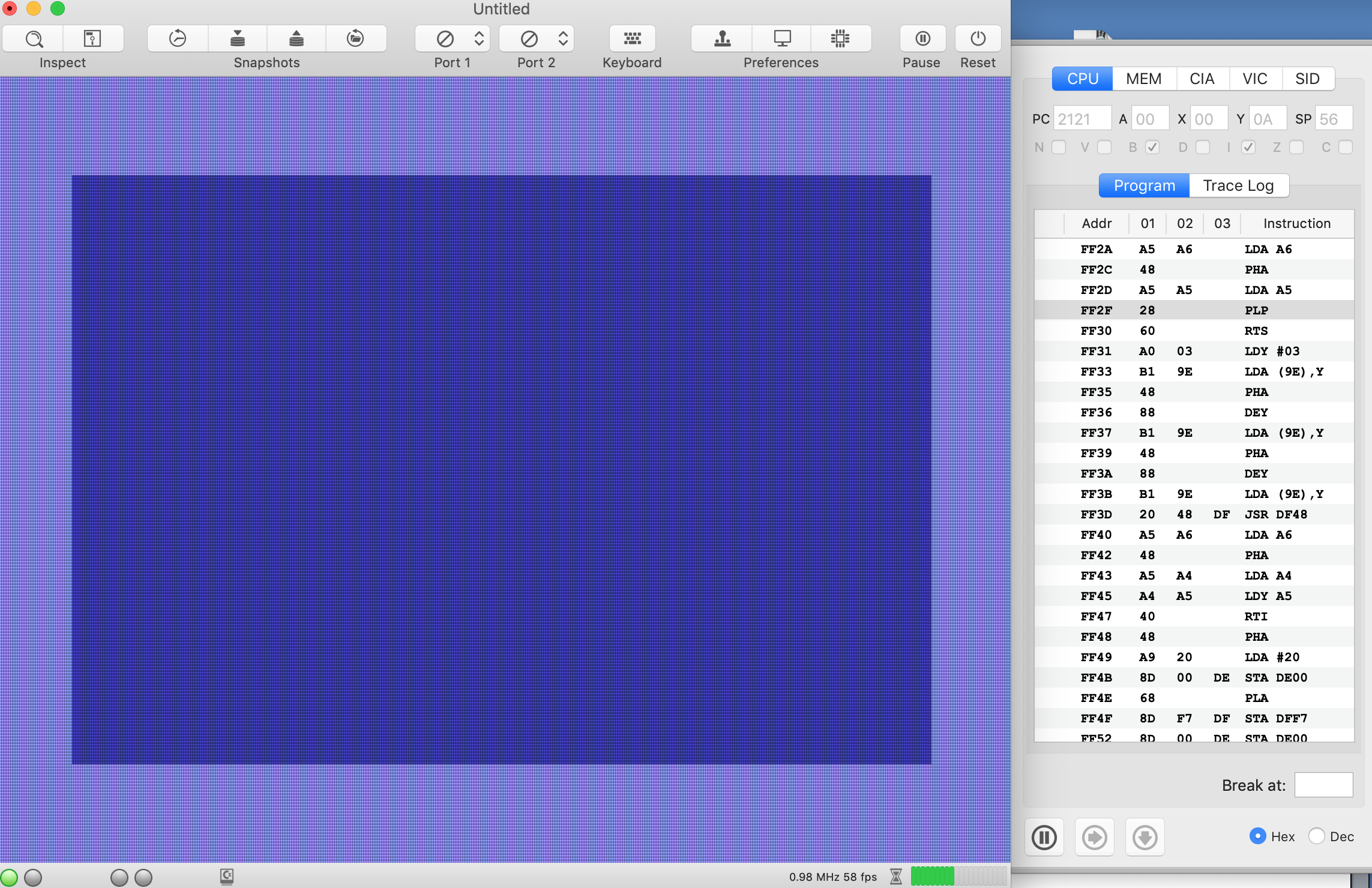Switch to the VIC tab
Screen dimensions: 1372x888
point(1255,79)
